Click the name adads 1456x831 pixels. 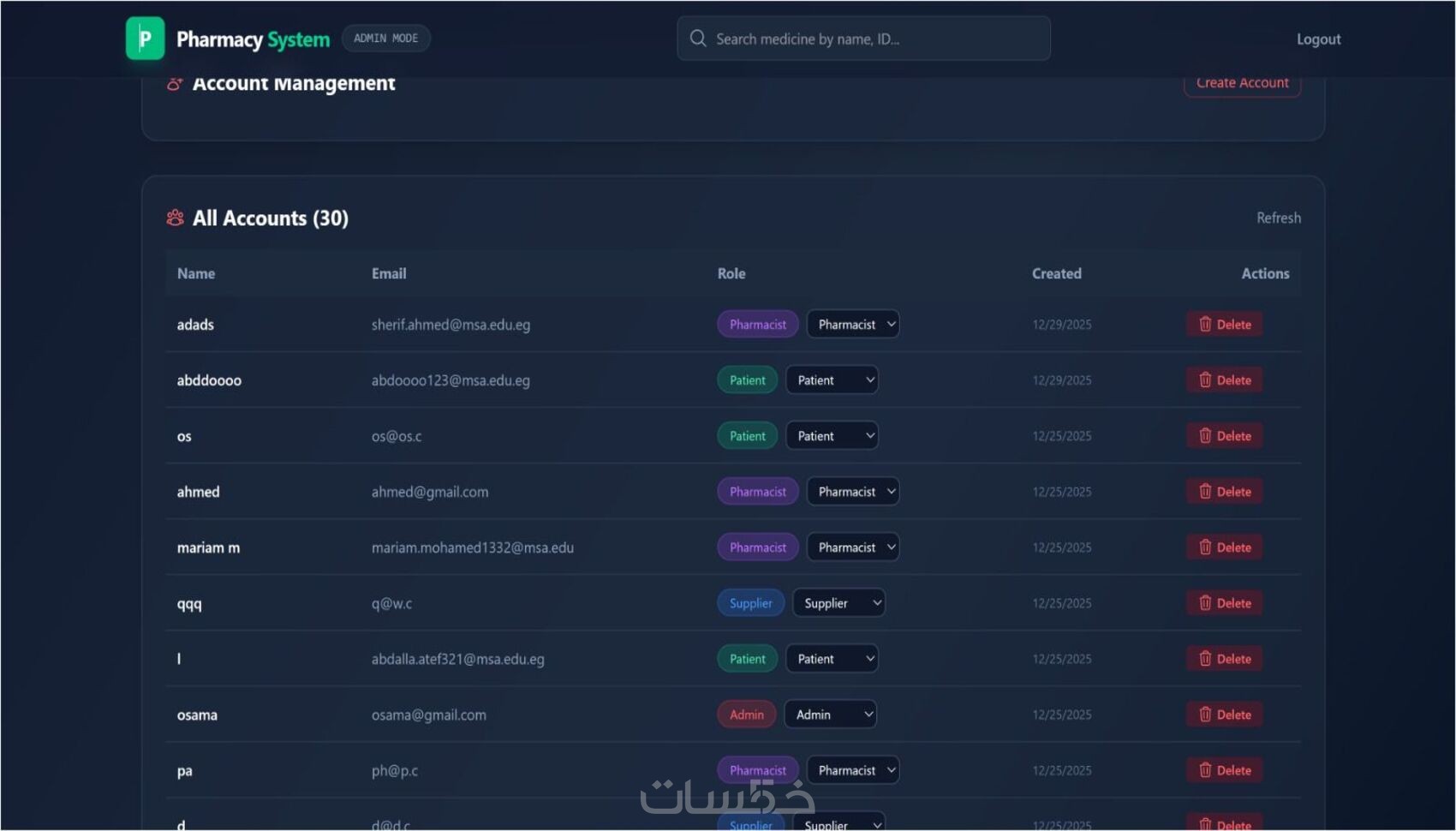pos(195,325)
